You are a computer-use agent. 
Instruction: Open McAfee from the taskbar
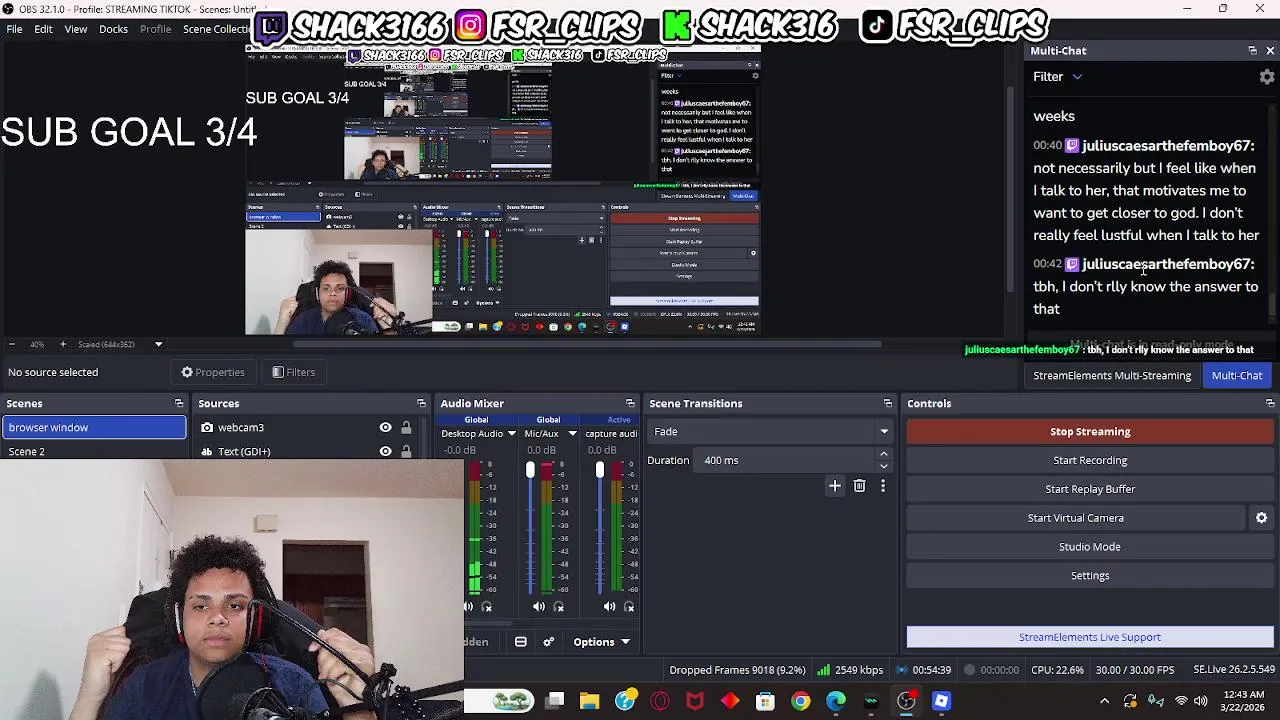click(x=695, y=701)
